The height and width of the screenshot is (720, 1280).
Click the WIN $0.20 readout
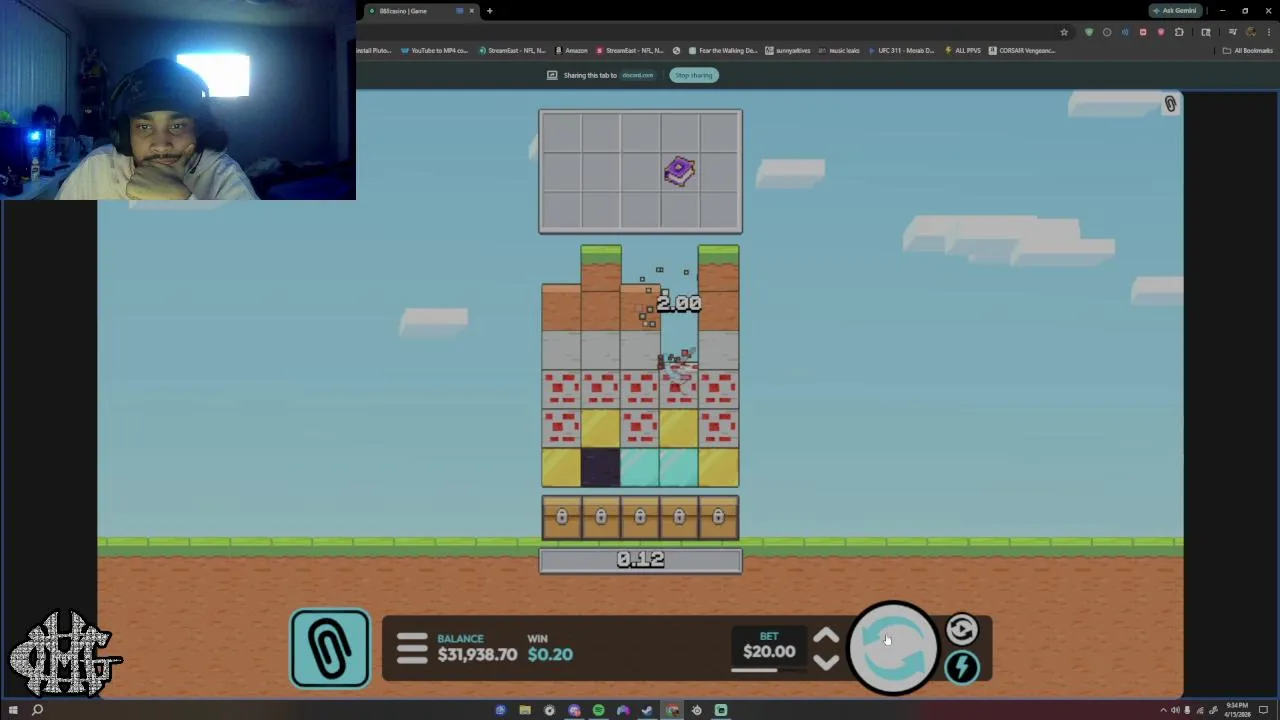tap(550, 647)
